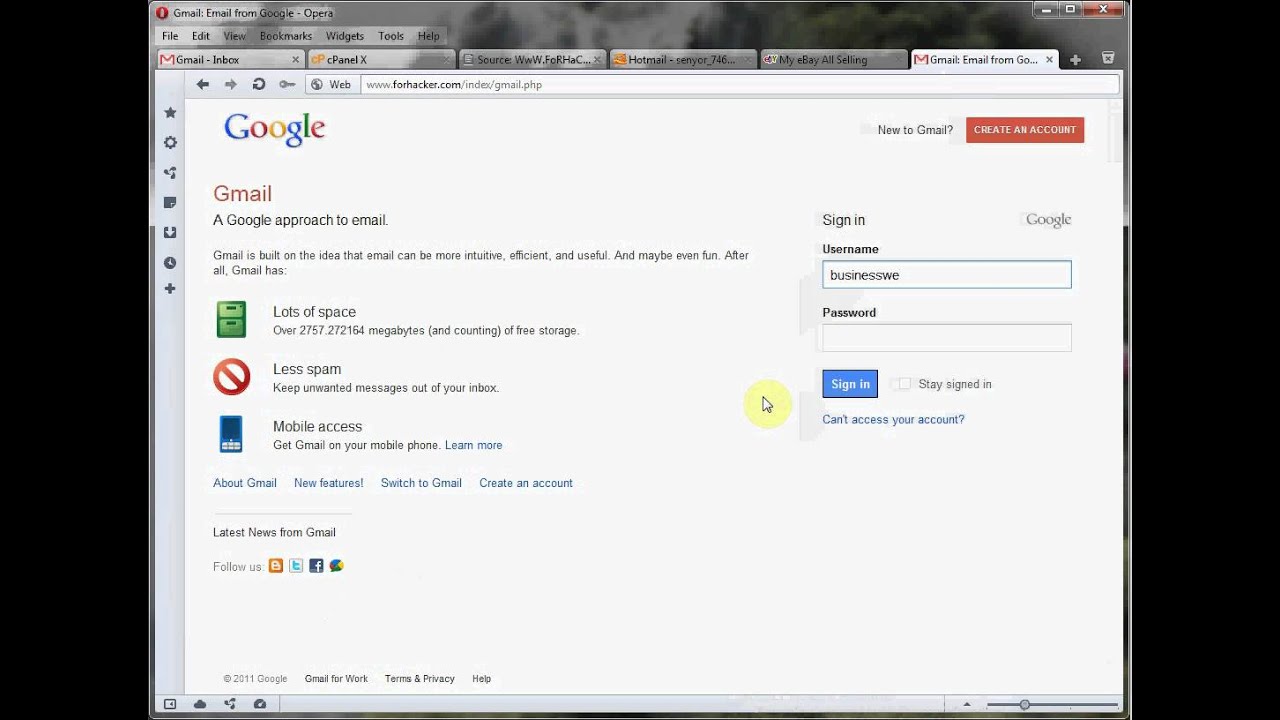Switch to the cPanel X tab
This screenshot has width=1280, height=720.
click(x=381, y=60)
